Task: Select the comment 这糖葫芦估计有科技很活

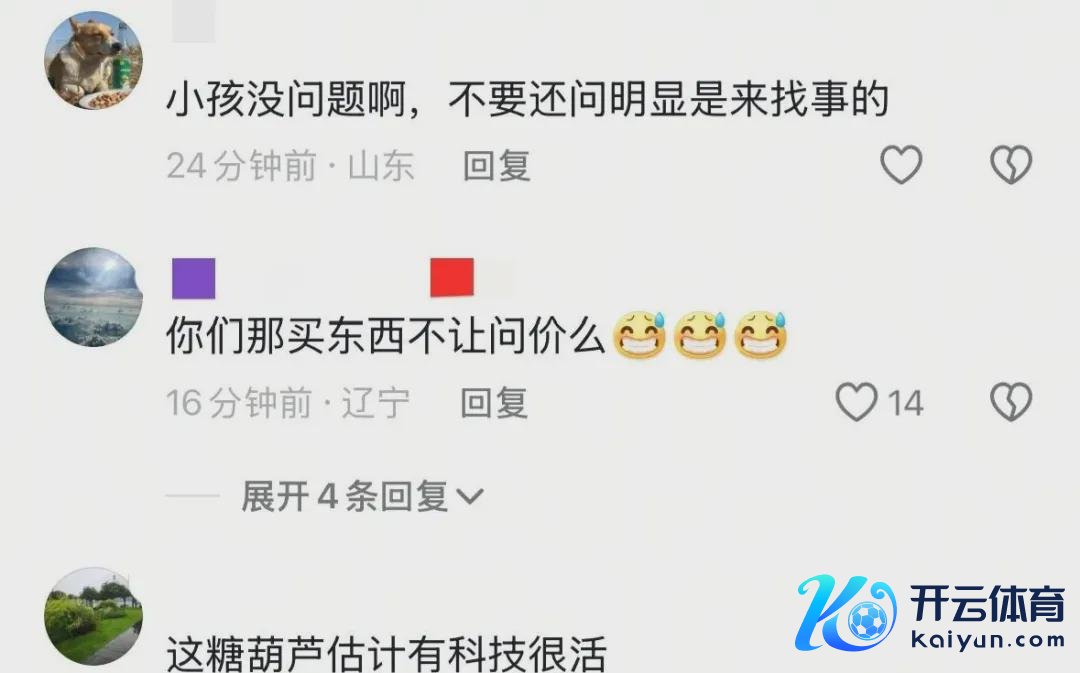Action: pos(386,653)
